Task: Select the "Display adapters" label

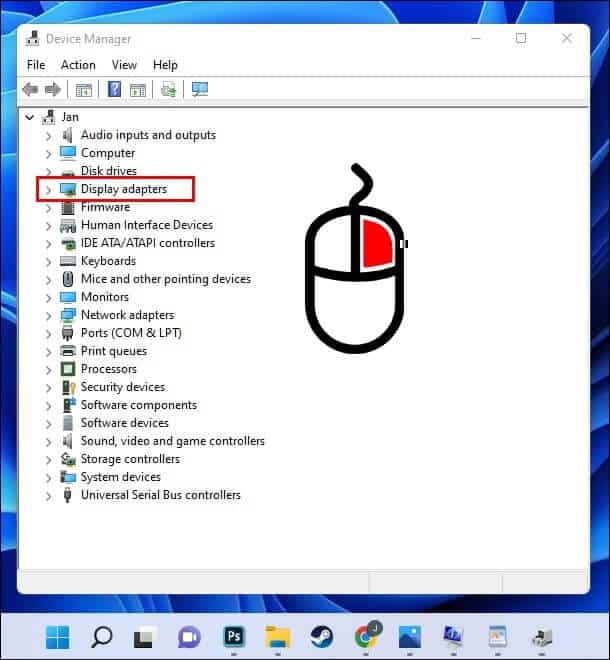Action: point(124,189)
